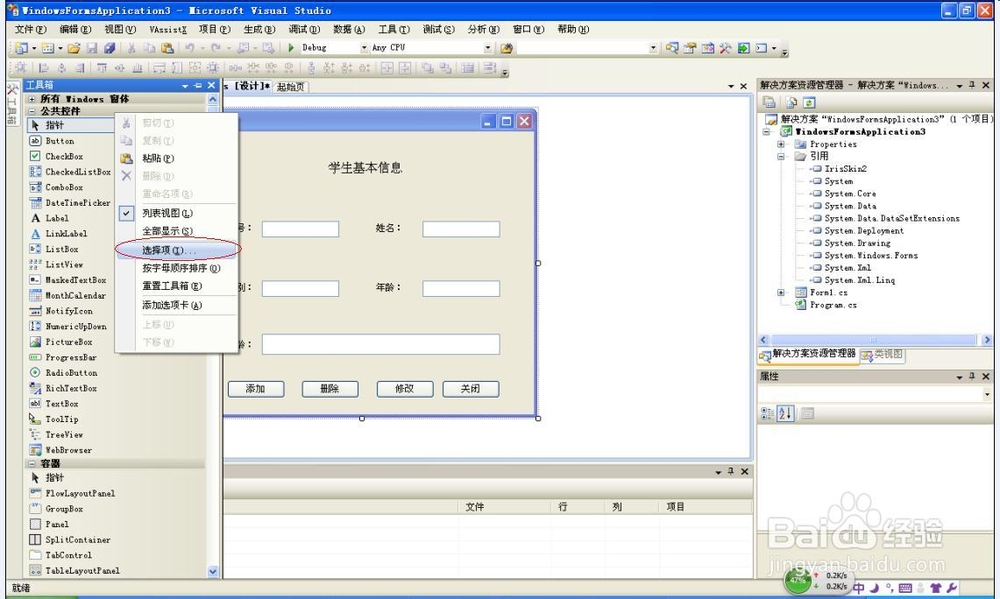The width and height of the screenshot is (1000, 599).
Task: Select the Button control in the toolbox
Action: 60,141
